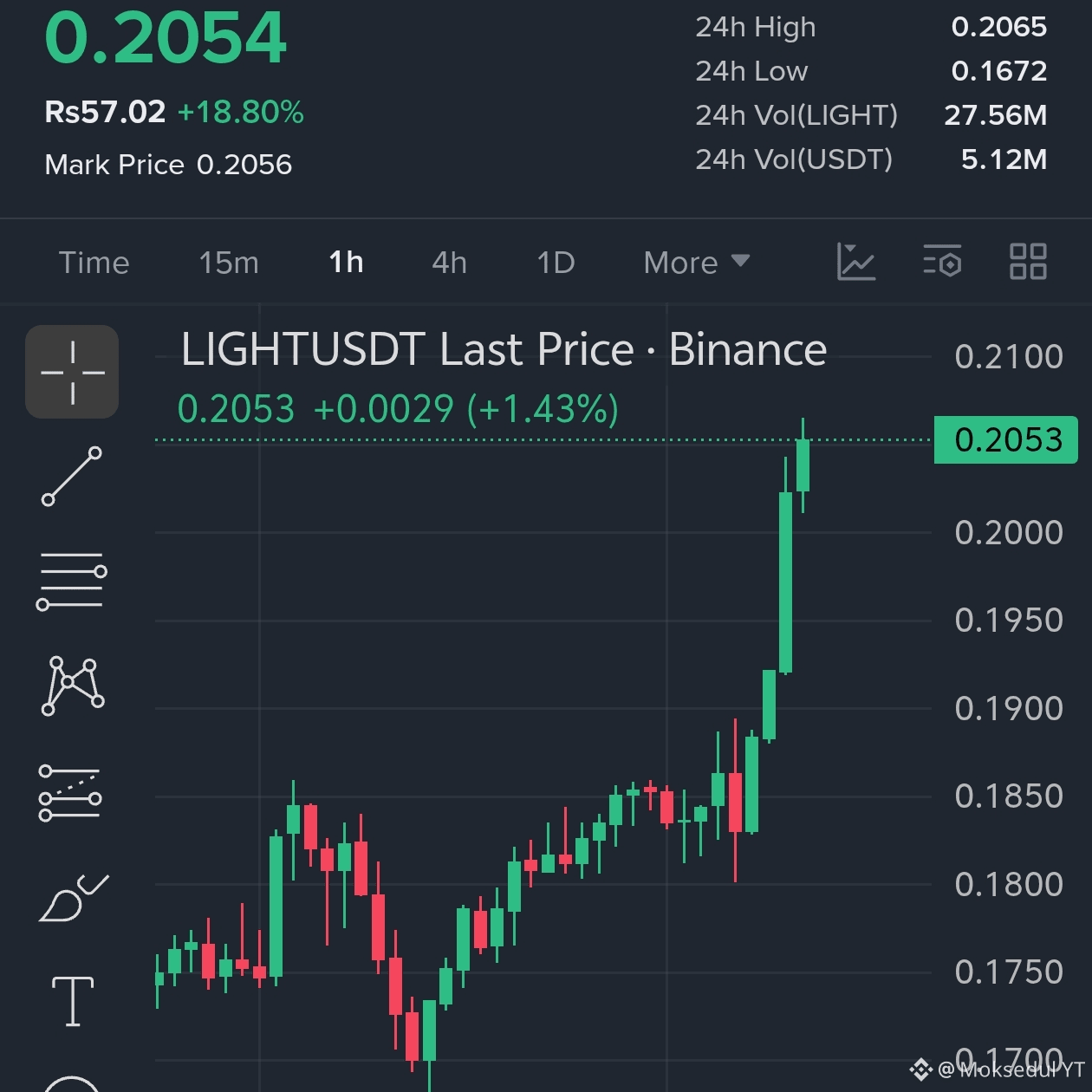Pick the long/short position projection tool
The image size is (1092, 1092).
pyautogui.click(x=70, y=792)
